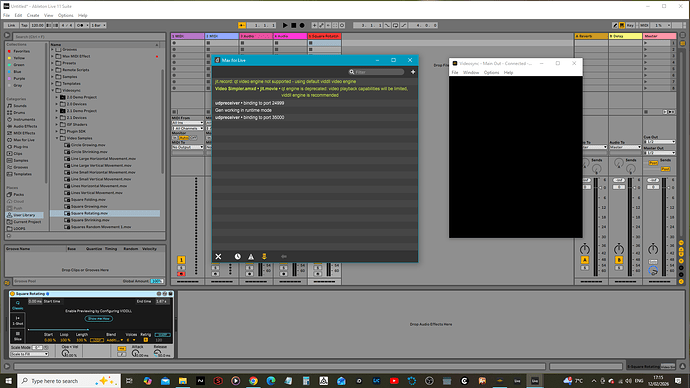This screenshot has width=690, height=388.
Task: Toggle the warning triangle icon in Max window
Action: [x=251, y=256]
